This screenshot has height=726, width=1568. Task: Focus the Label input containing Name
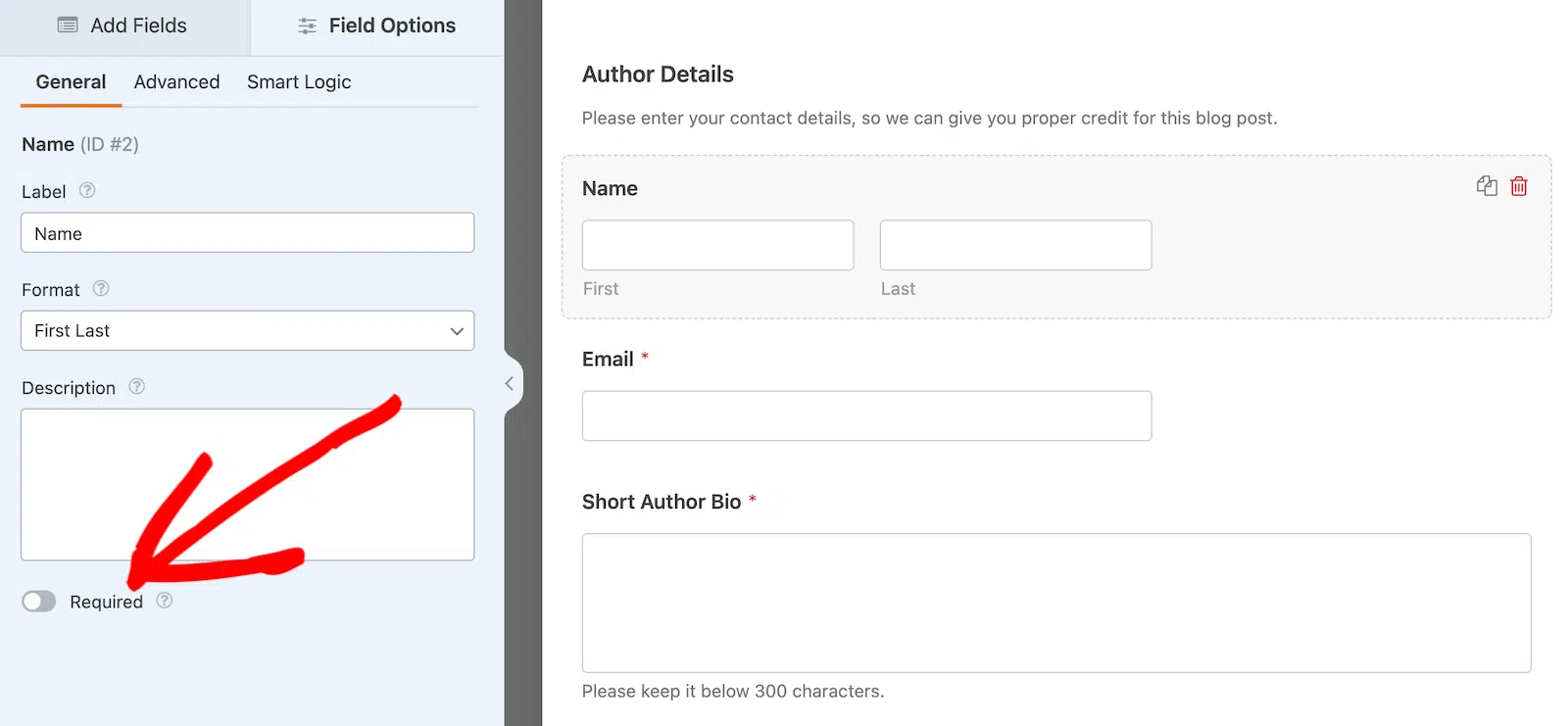point(247,233)
